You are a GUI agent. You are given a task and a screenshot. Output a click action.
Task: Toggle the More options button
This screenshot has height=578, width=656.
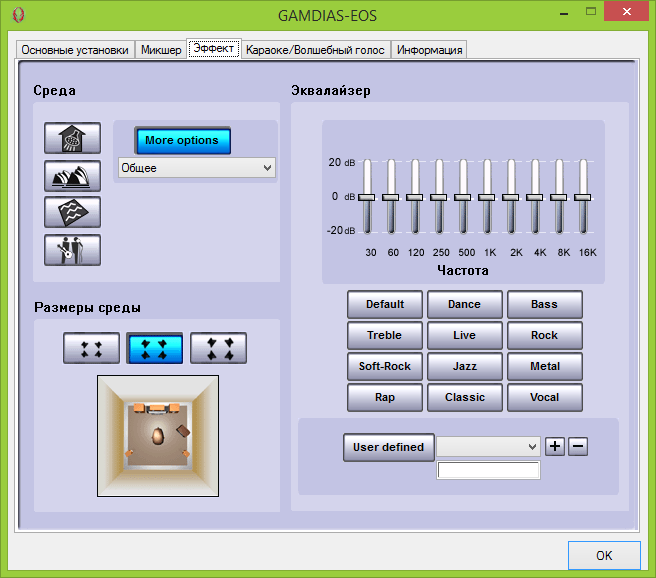coord(182,141)
